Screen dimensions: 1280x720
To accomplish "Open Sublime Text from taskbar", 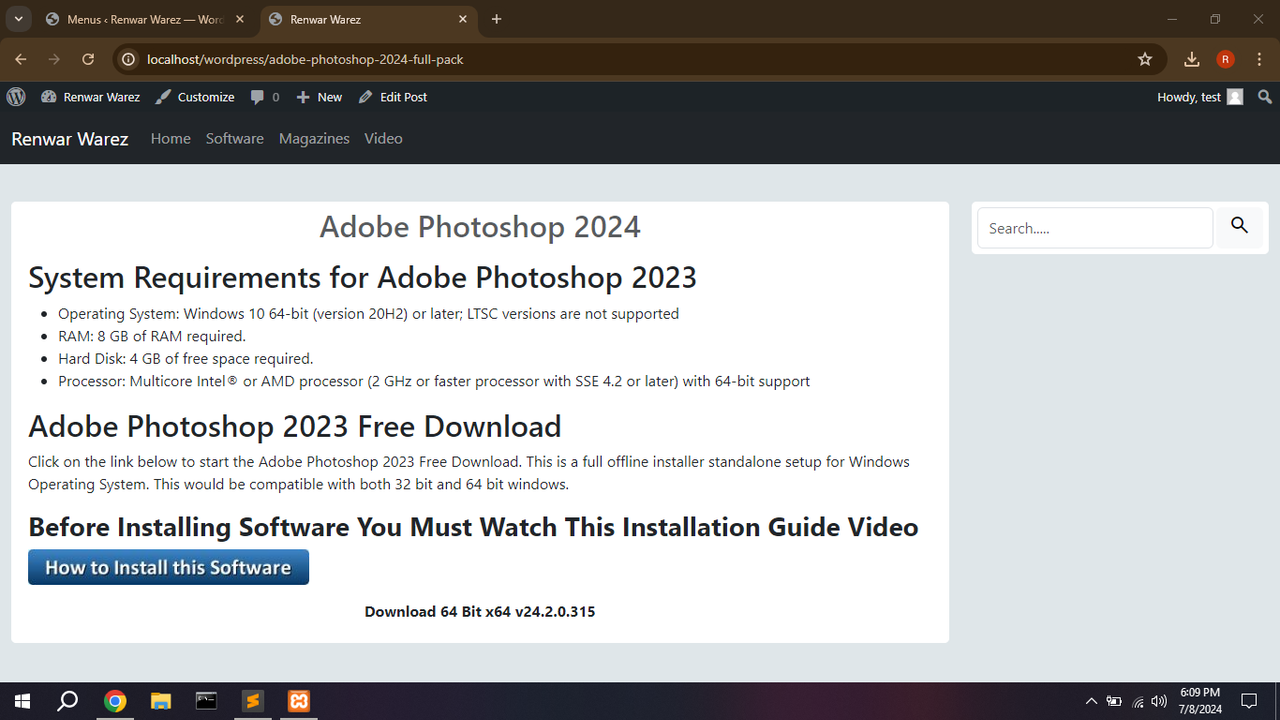I will [253, 701].
